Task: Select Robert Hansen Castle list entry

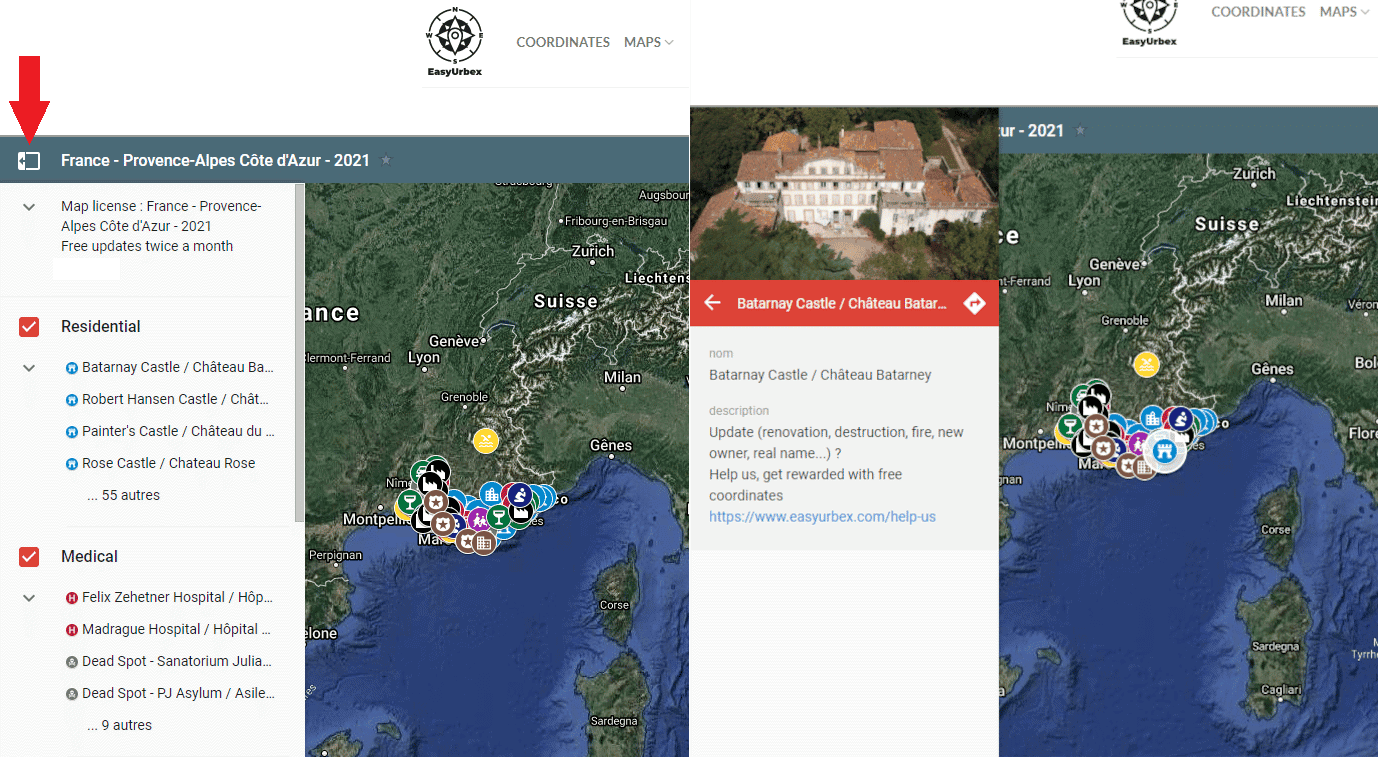Action: pyautogui.click(x=175, y=399)
